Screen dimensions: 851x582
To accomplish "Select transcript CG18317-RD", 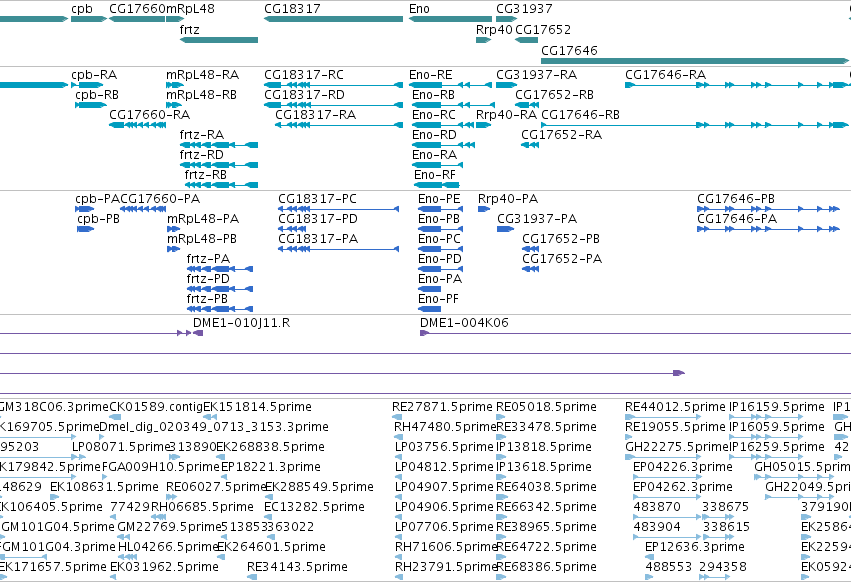I will 334,105.
